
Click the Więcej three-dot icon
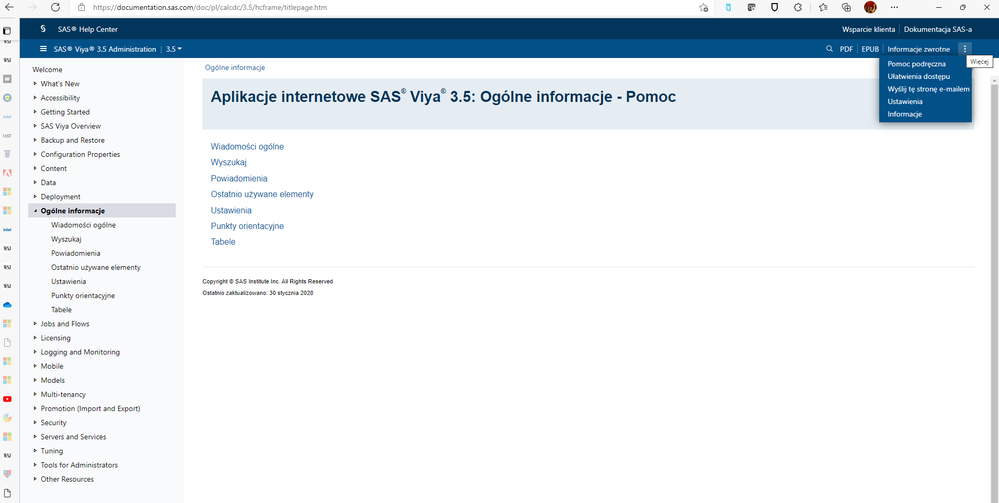point(965,48)
